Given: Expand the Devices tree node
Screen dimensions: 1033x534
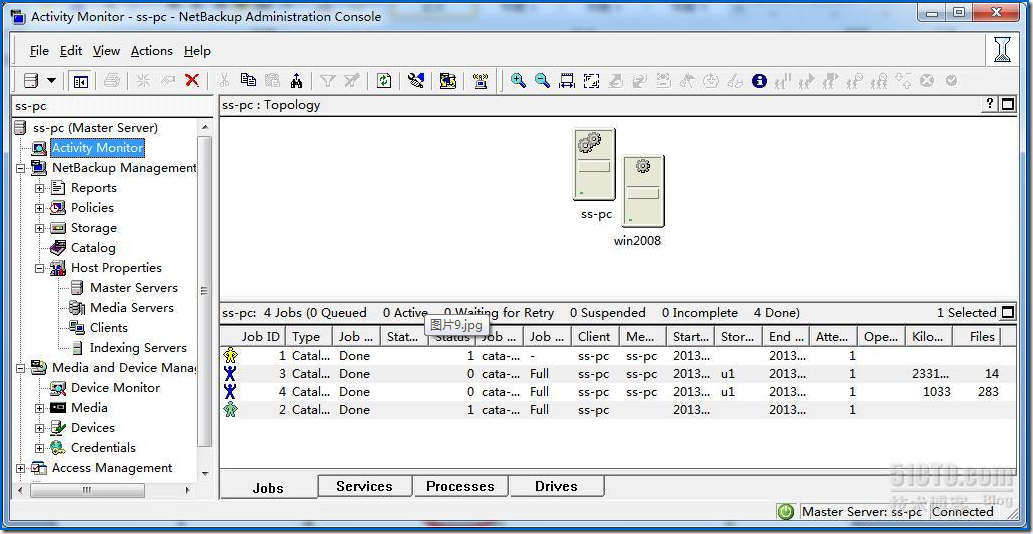Looking at the screenshot, I should click(x=40, y=429).
